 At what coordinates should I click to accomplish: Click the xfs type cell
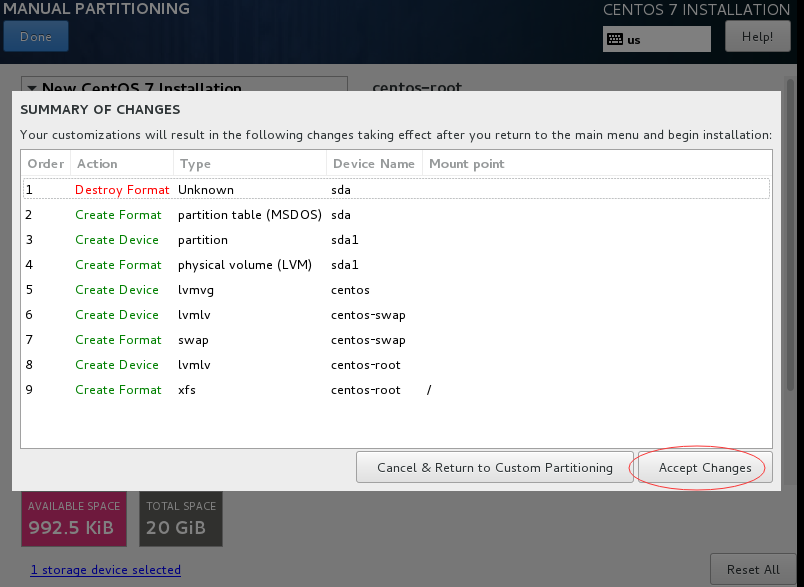[187, 390]
